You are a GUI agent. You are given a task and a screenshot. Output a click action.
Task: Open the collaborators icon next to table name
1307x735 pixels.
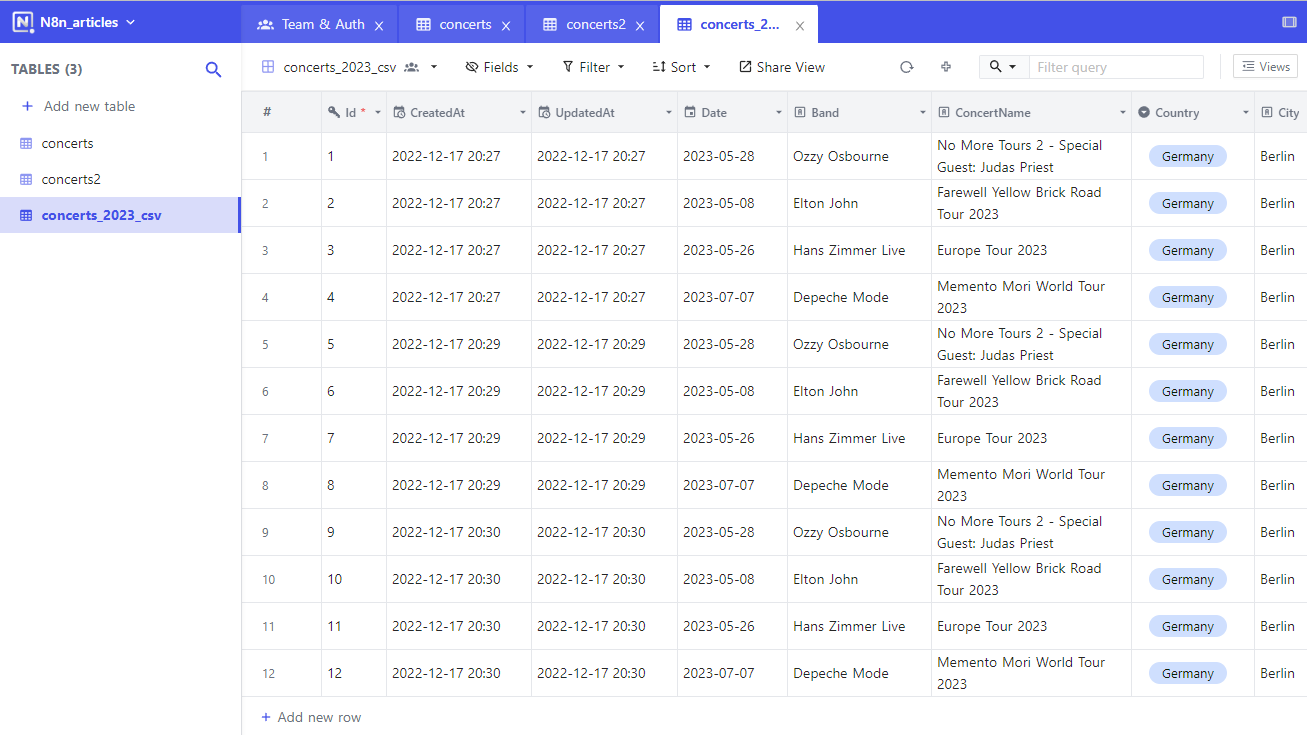click(414, 66)
